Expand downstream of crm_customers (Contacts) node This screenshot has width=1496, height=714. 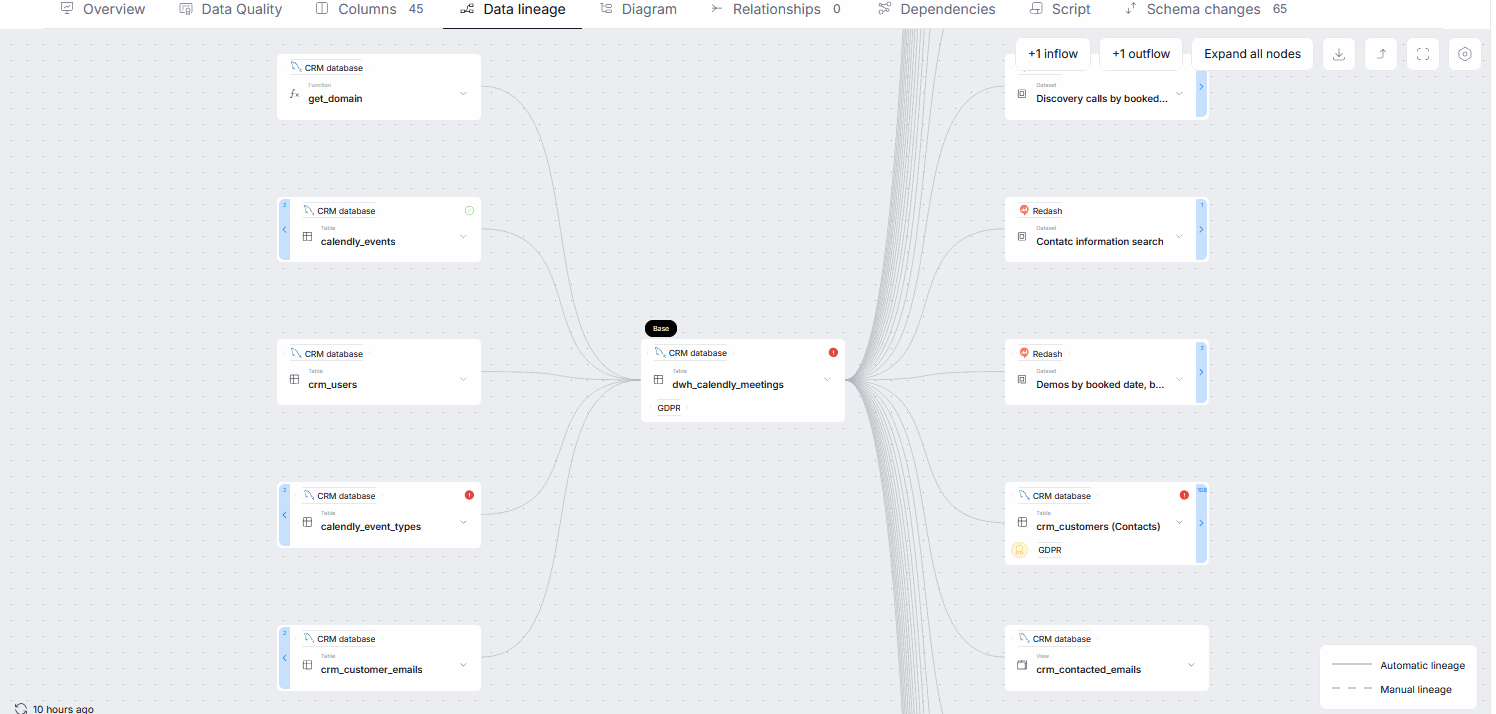[x=1201, y=523]
